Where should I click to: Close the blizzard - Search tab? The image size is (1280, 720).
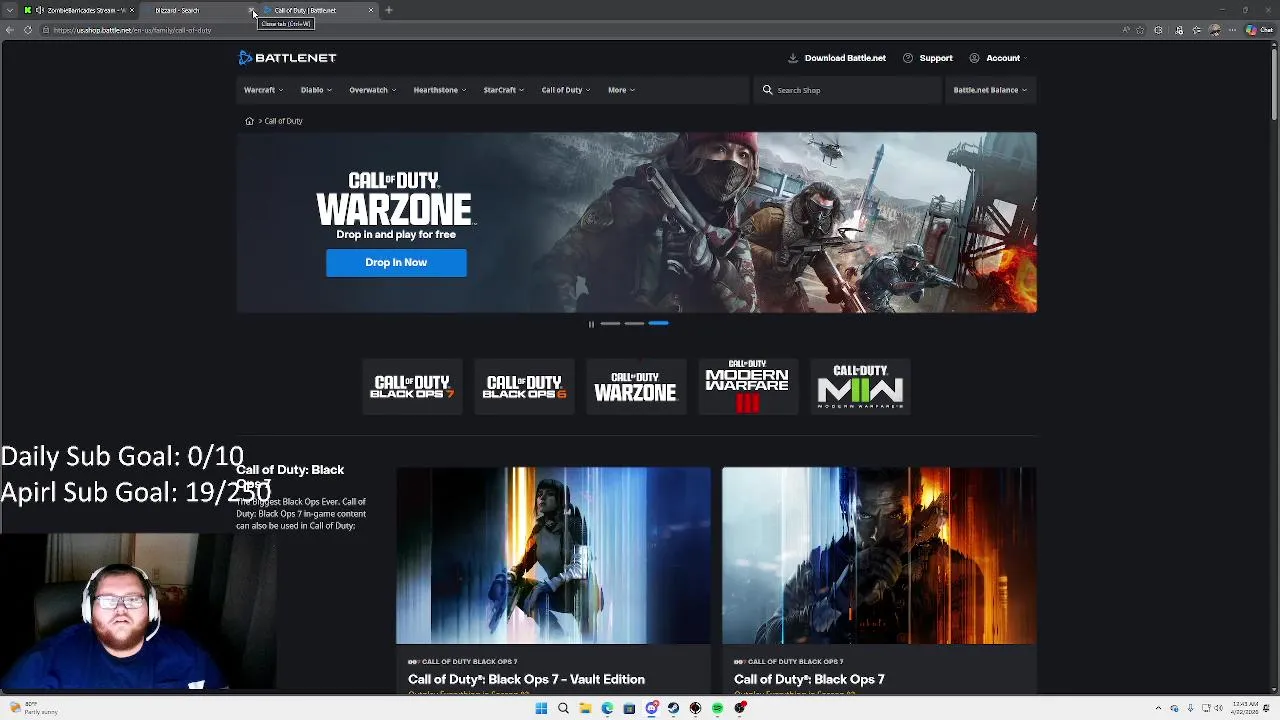(x=251, y=10)
